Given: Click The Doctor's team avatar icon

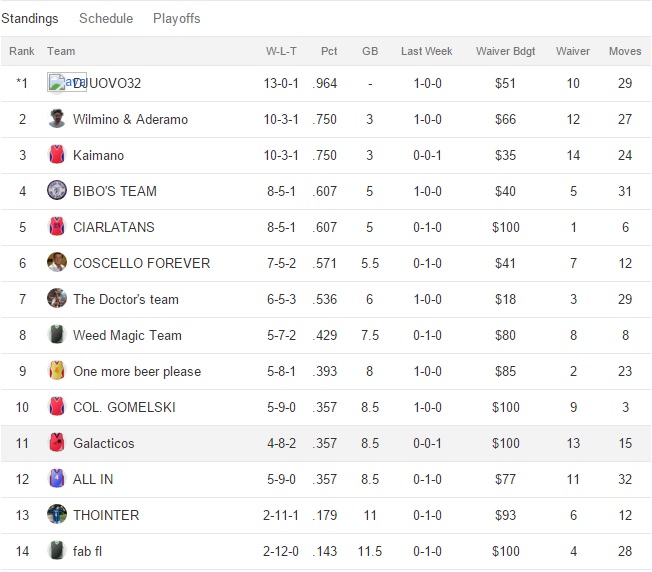Looking at the screenshot, I should click(57, 299).
